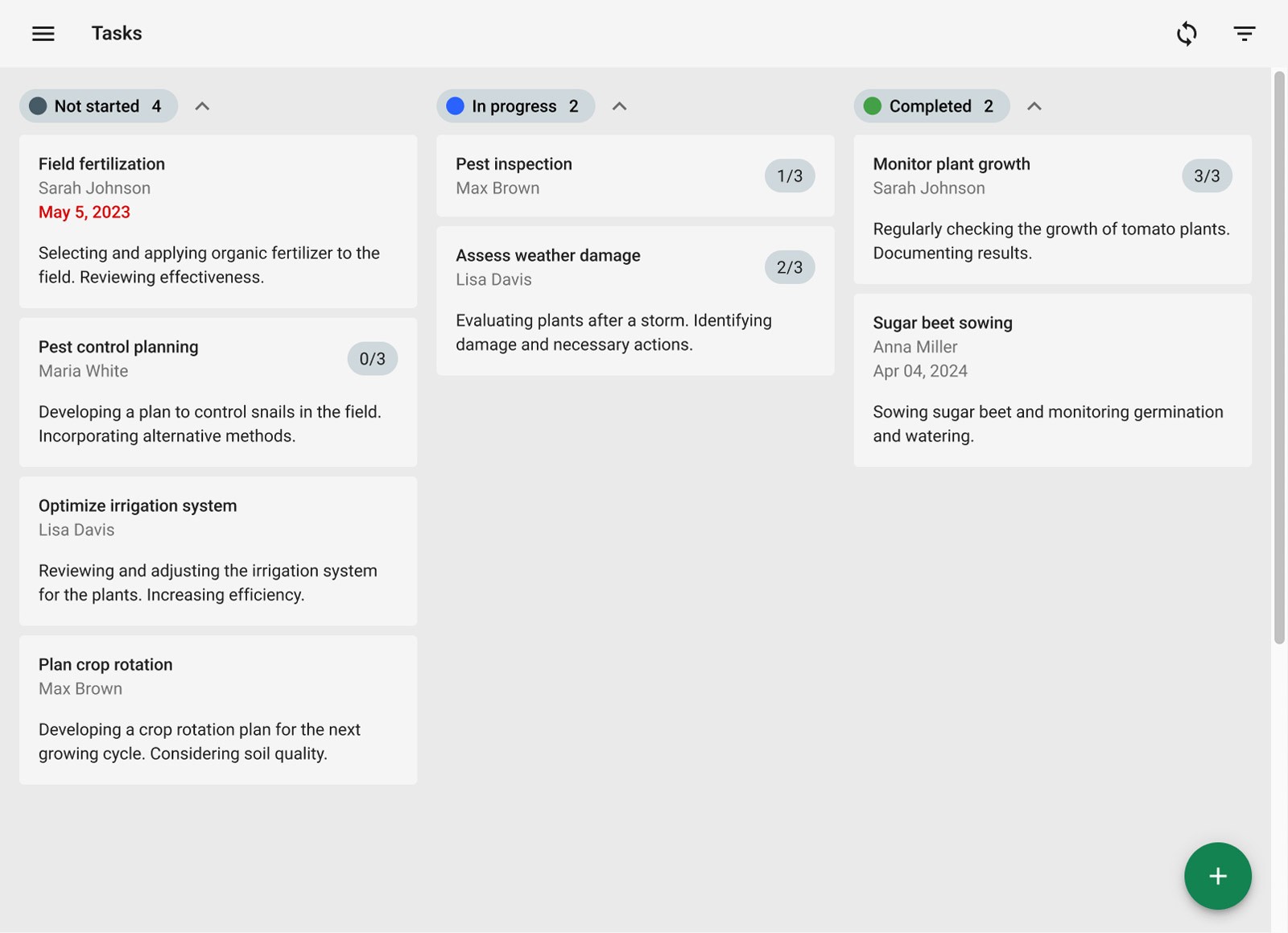Select the Completed column header chip
This screenshot has width=1288, height=933.
[931, 105]
